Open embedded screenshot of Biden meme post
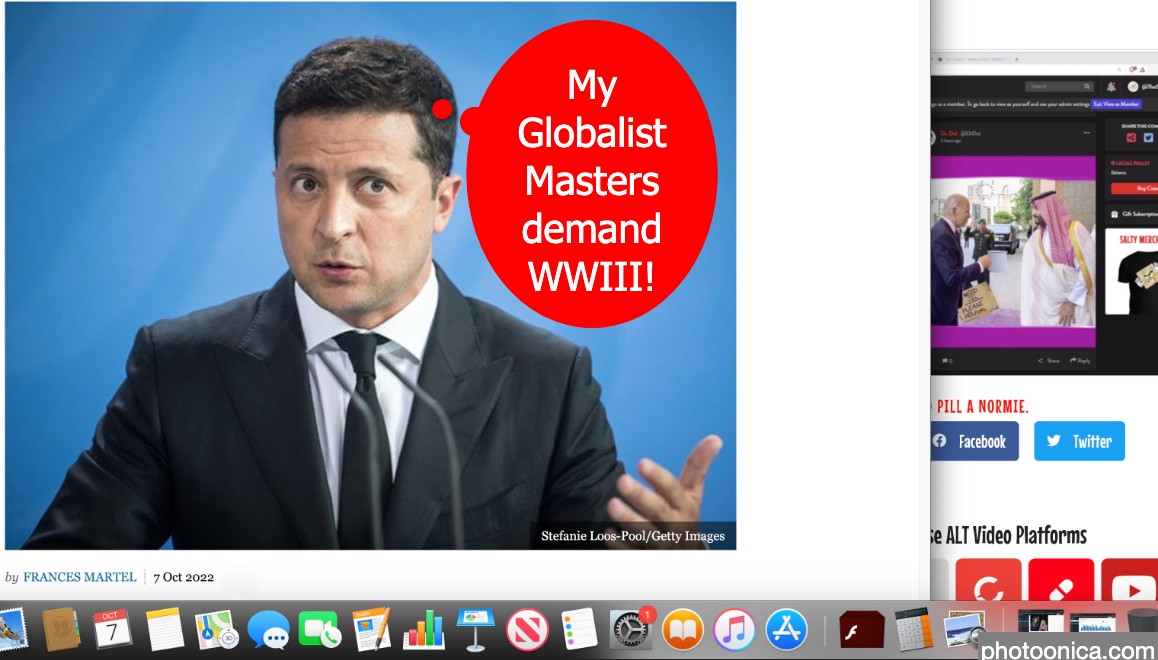 coord(1013,252)
